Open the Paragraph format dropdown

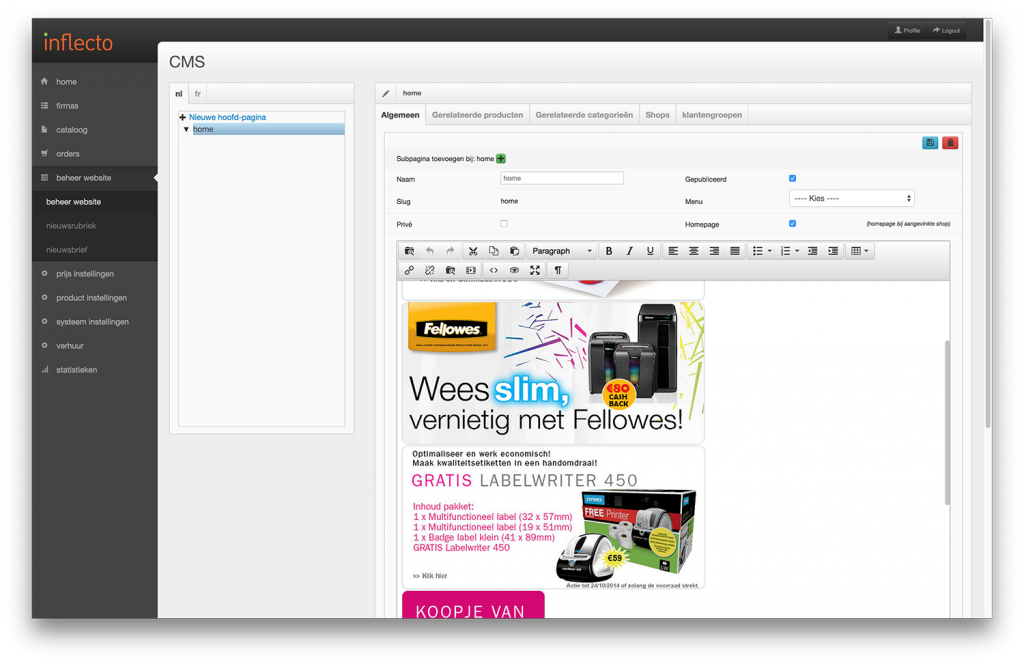coord(562,251)
